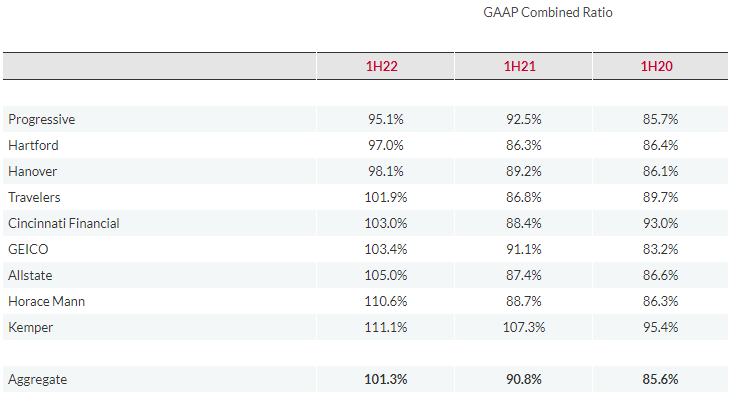Click the 1H22 column header
732x395 pixels.
coord(381,66)
